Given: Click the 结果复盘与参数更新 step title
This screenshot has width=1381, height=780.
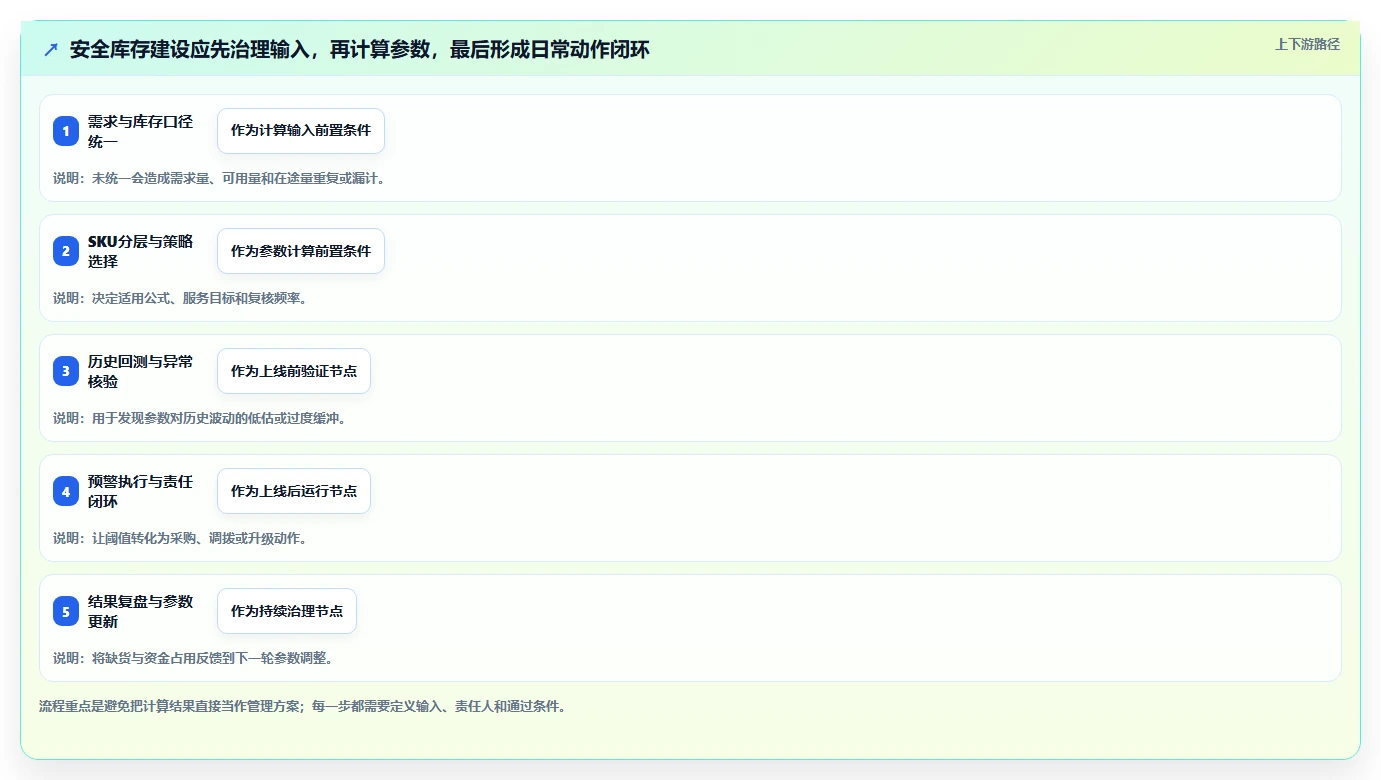Looking at the screenshot, I should tap(141, 611).
